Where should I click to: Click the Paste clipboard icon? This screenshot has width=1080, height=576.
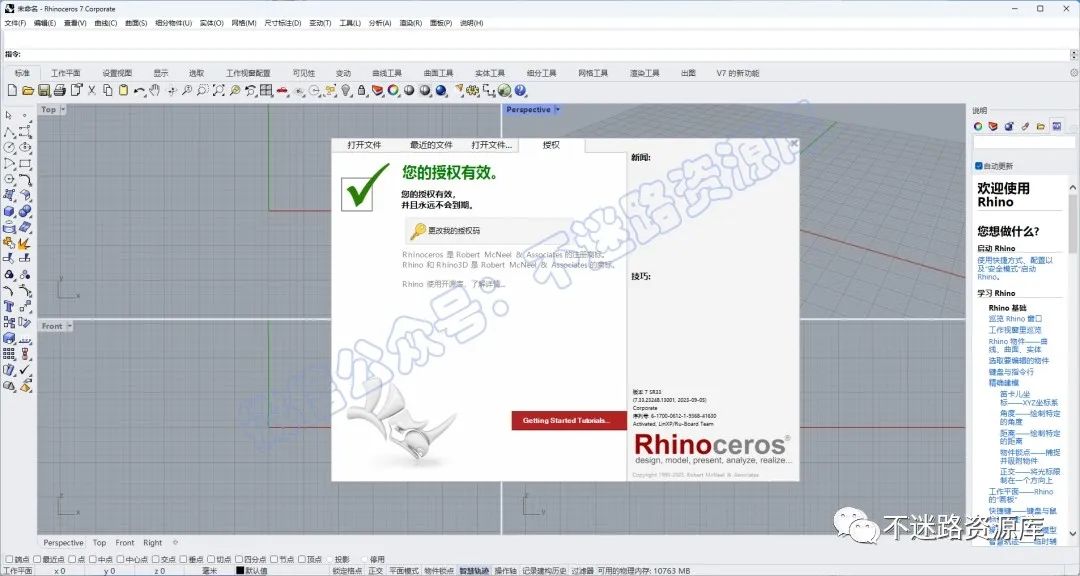coord(123,90)
